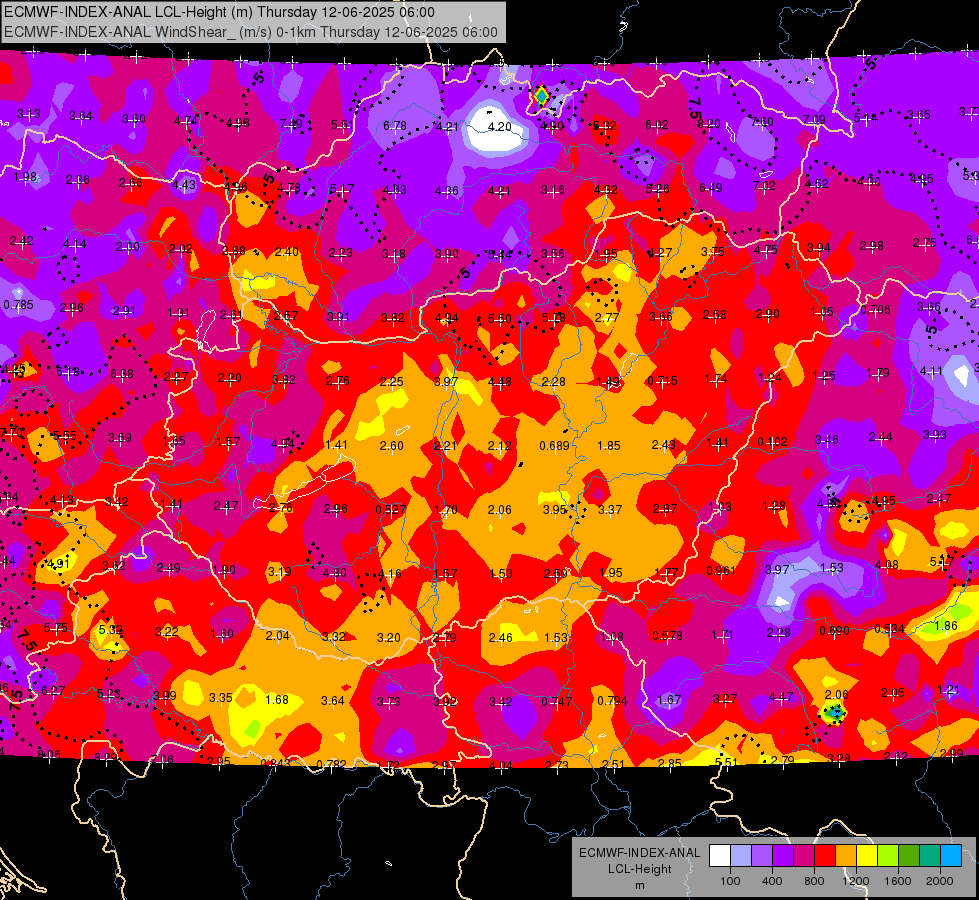Click the legend tick label 100
The image size is (979, 900).
[x=731, y=881]
